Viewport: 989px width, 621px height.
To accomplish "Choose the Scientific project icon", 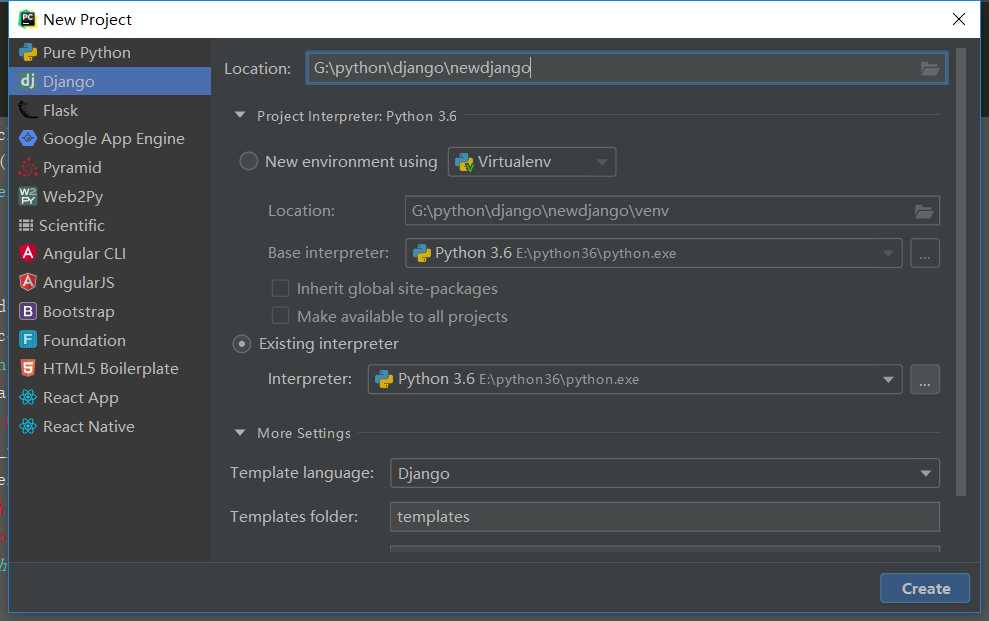I will pyautogui.click(x=26, y=225).
